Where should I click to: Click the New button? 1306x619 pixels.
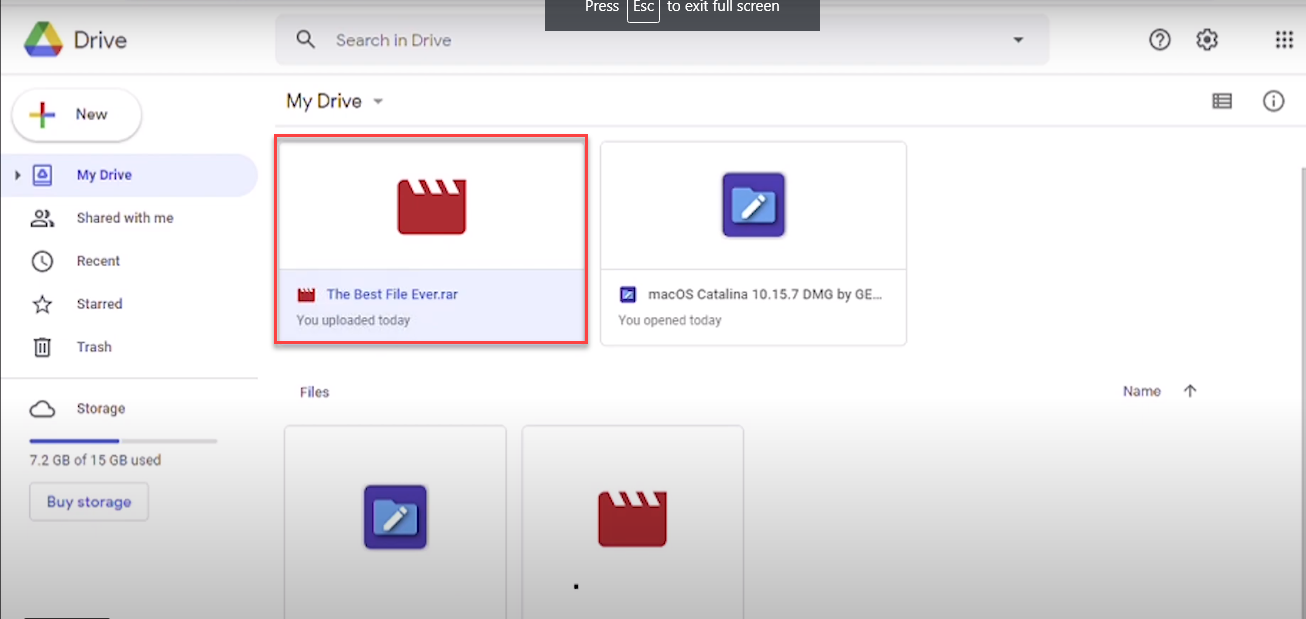(77, 115)
